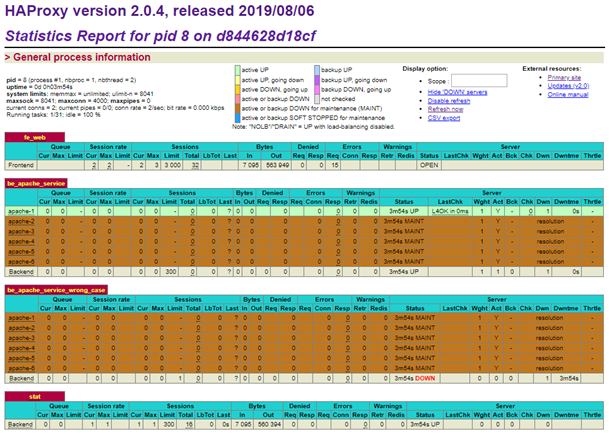The width and height of the screenshot is (609, 436).
Task: Click the Backend label in the wrong_case table
Action: 21,378
